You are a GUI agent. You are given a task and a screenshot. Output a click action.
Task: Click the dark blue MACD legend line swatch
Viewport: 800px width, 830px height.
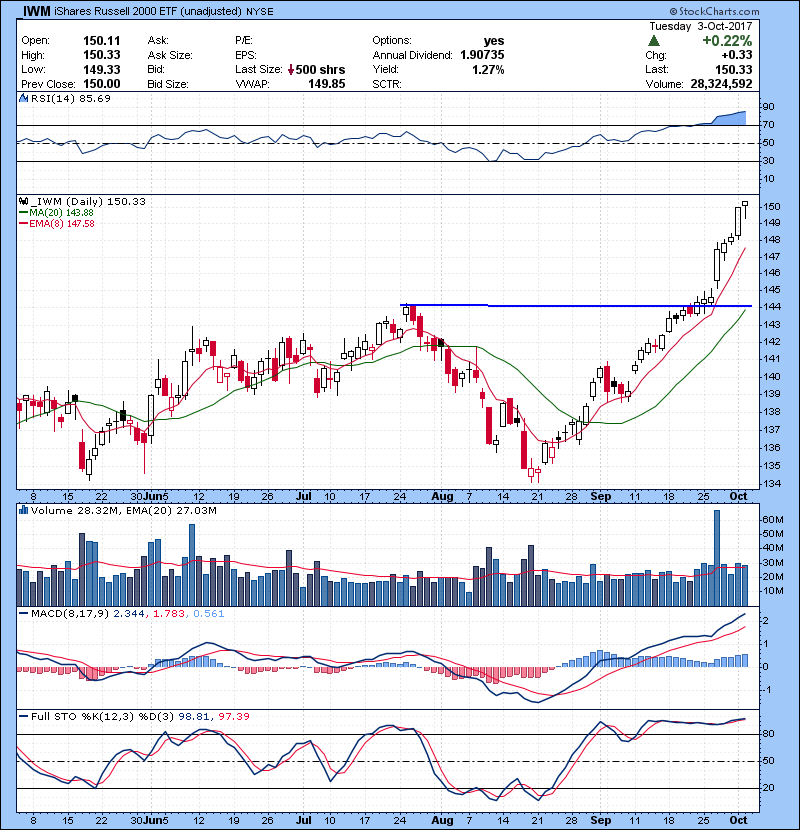(x=23, y=614)
